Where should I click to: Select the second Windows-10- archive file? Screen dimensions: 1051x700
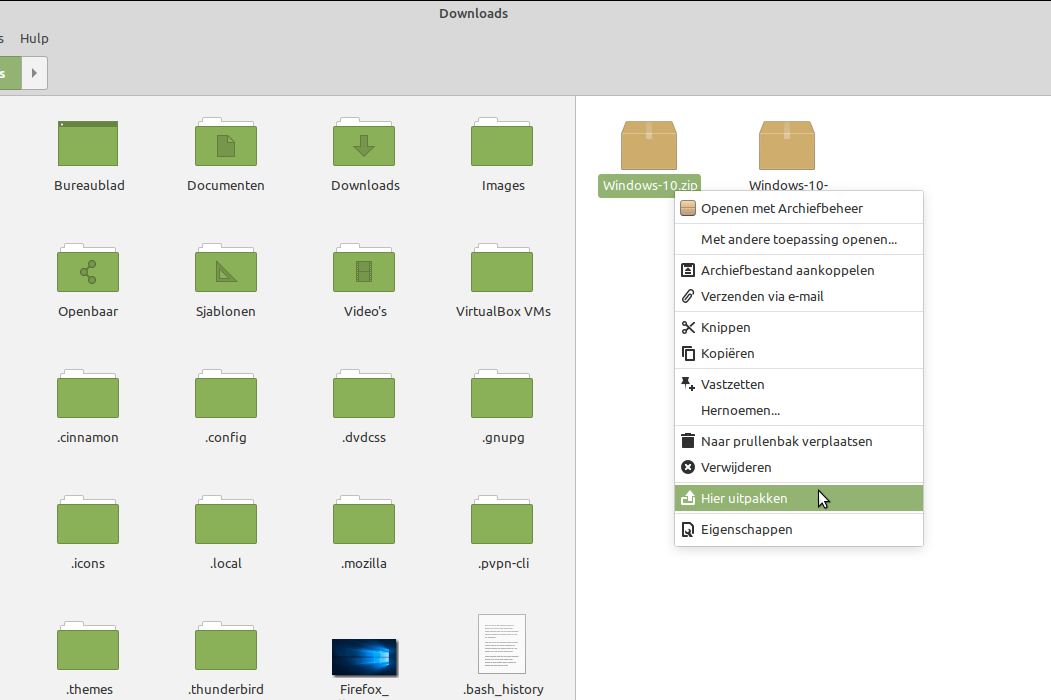pos(787,146)
